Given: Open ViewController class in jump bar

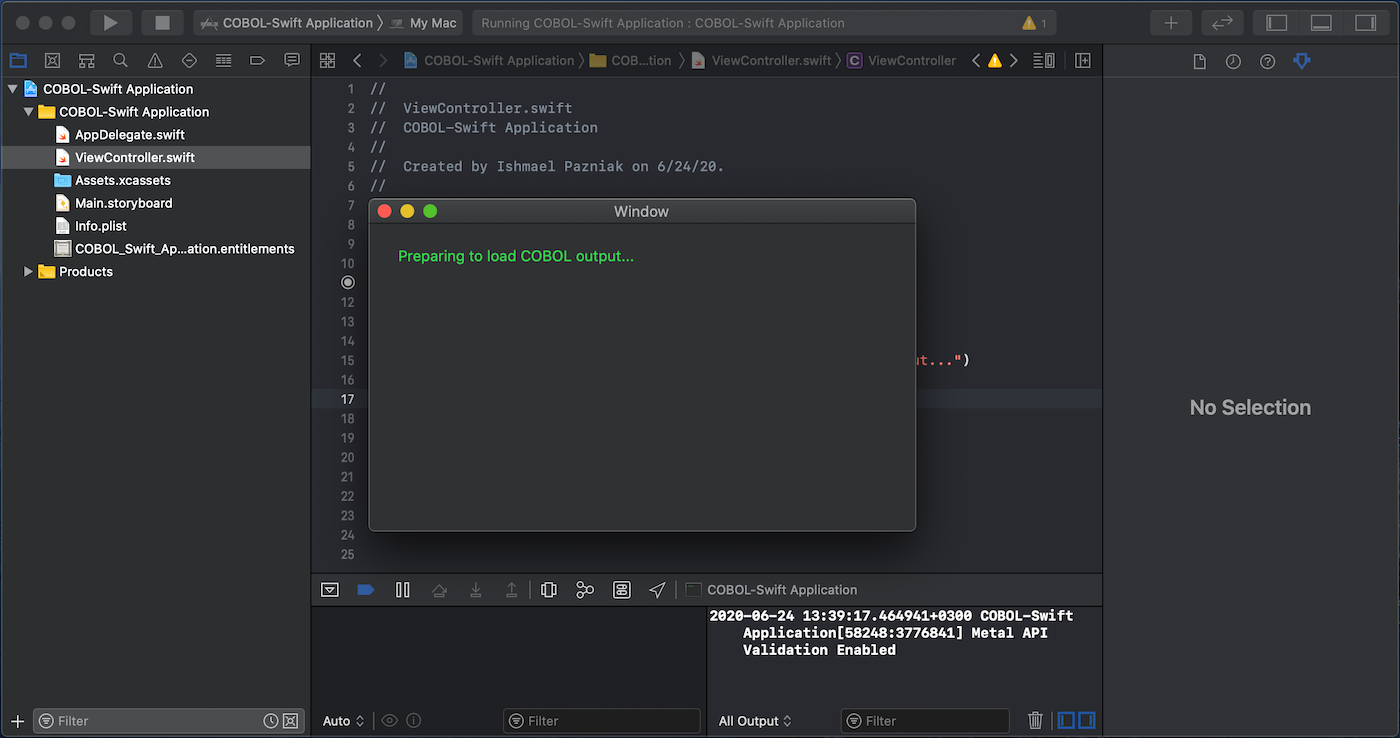Looking at the screenshot, I should 902,61.
